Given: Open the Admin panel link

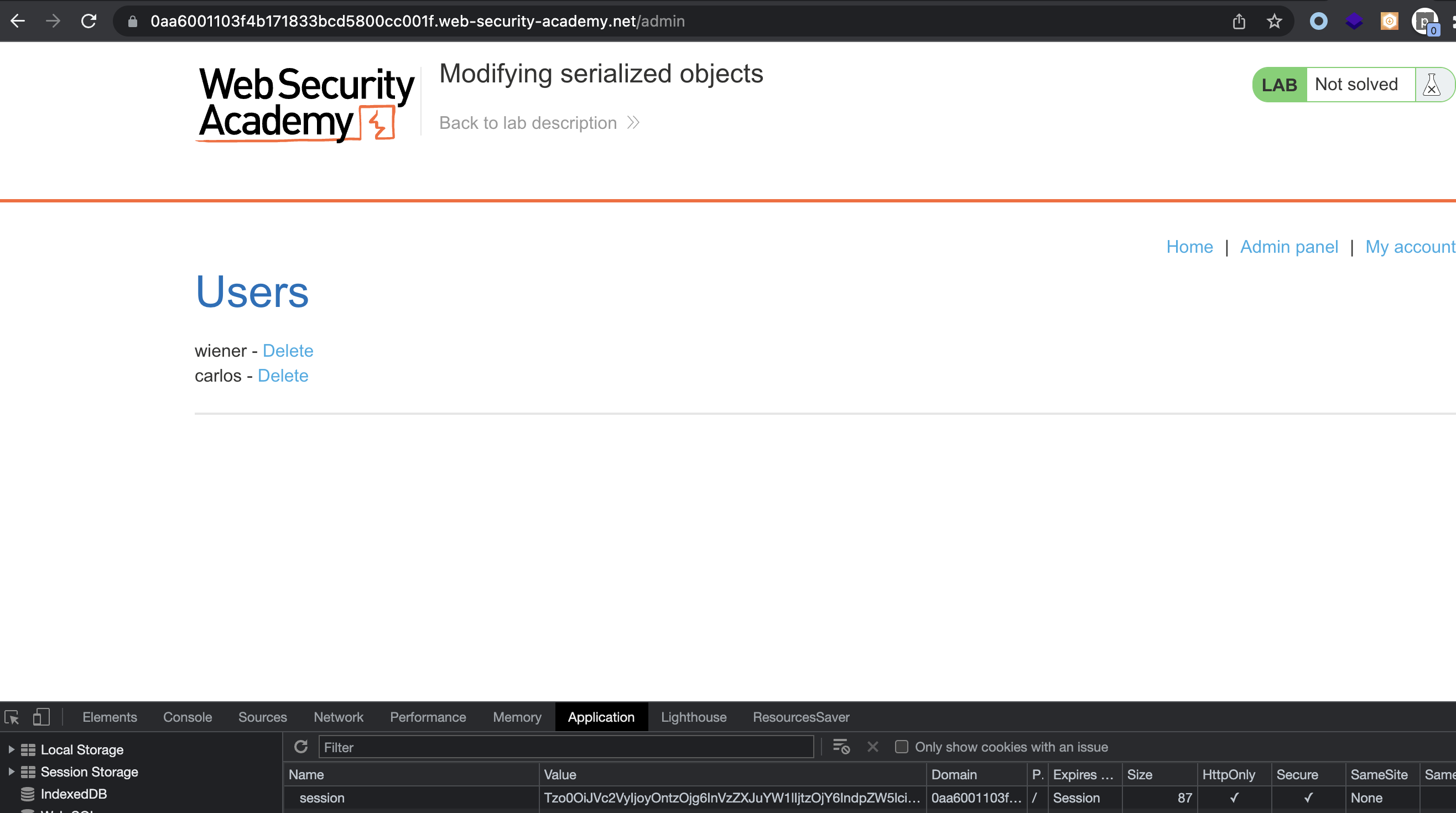Looking at the screenshot, I should (x=1289, y=247).
